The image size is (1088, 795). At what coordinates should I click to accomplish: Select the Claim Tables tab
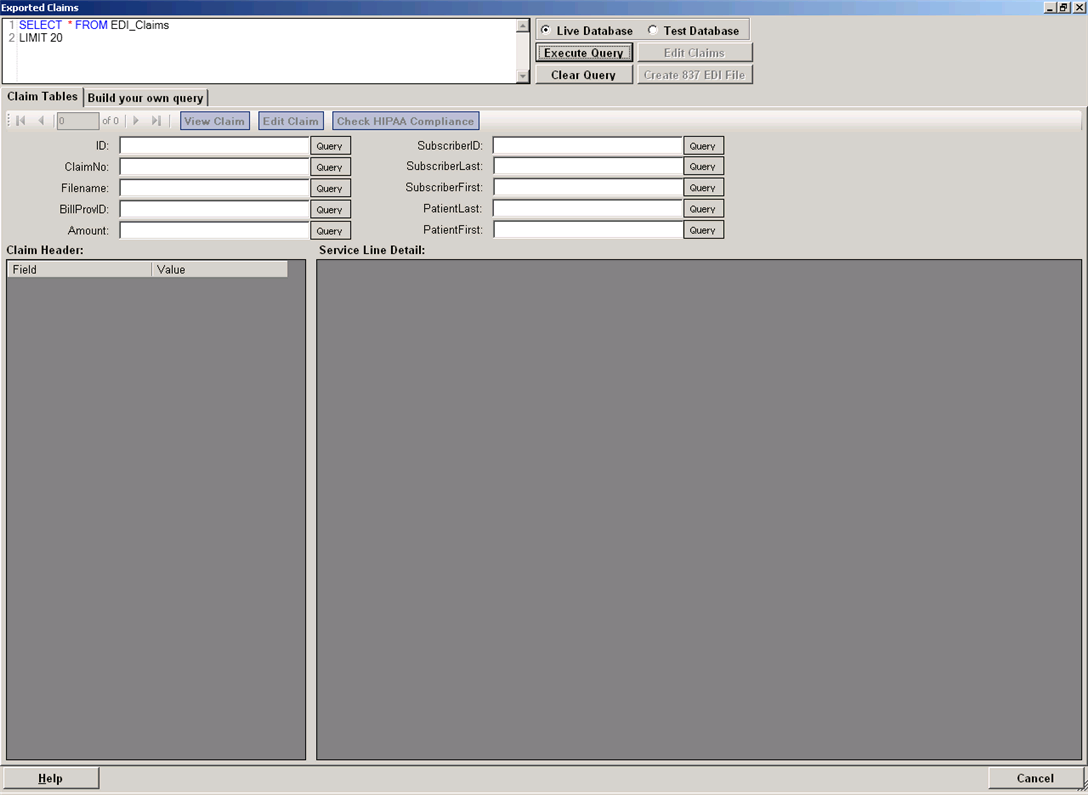[42, 97]
